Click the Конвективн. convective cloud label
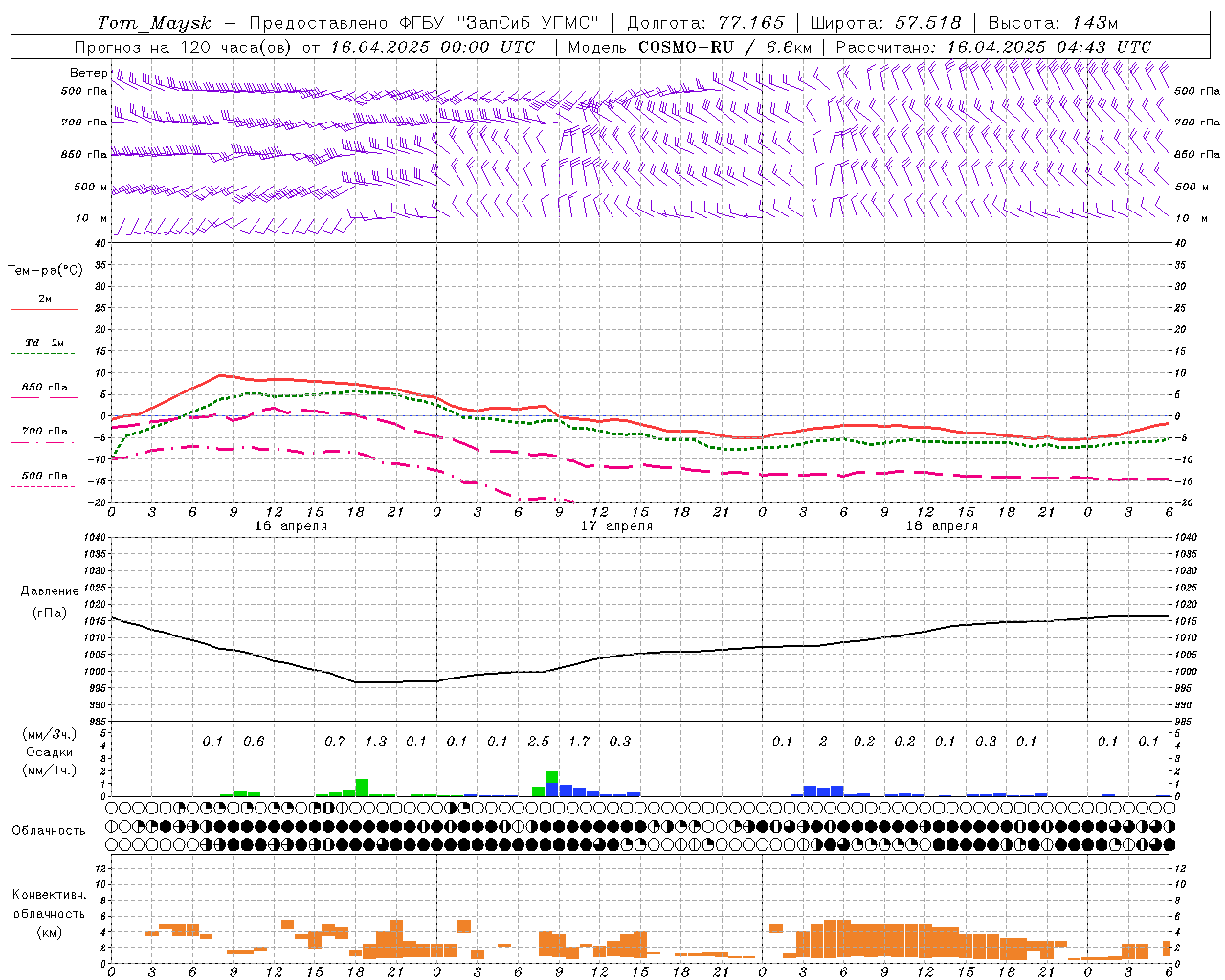Image resolution: width=1225 pixels, height=980 pixels. point(49,895)
